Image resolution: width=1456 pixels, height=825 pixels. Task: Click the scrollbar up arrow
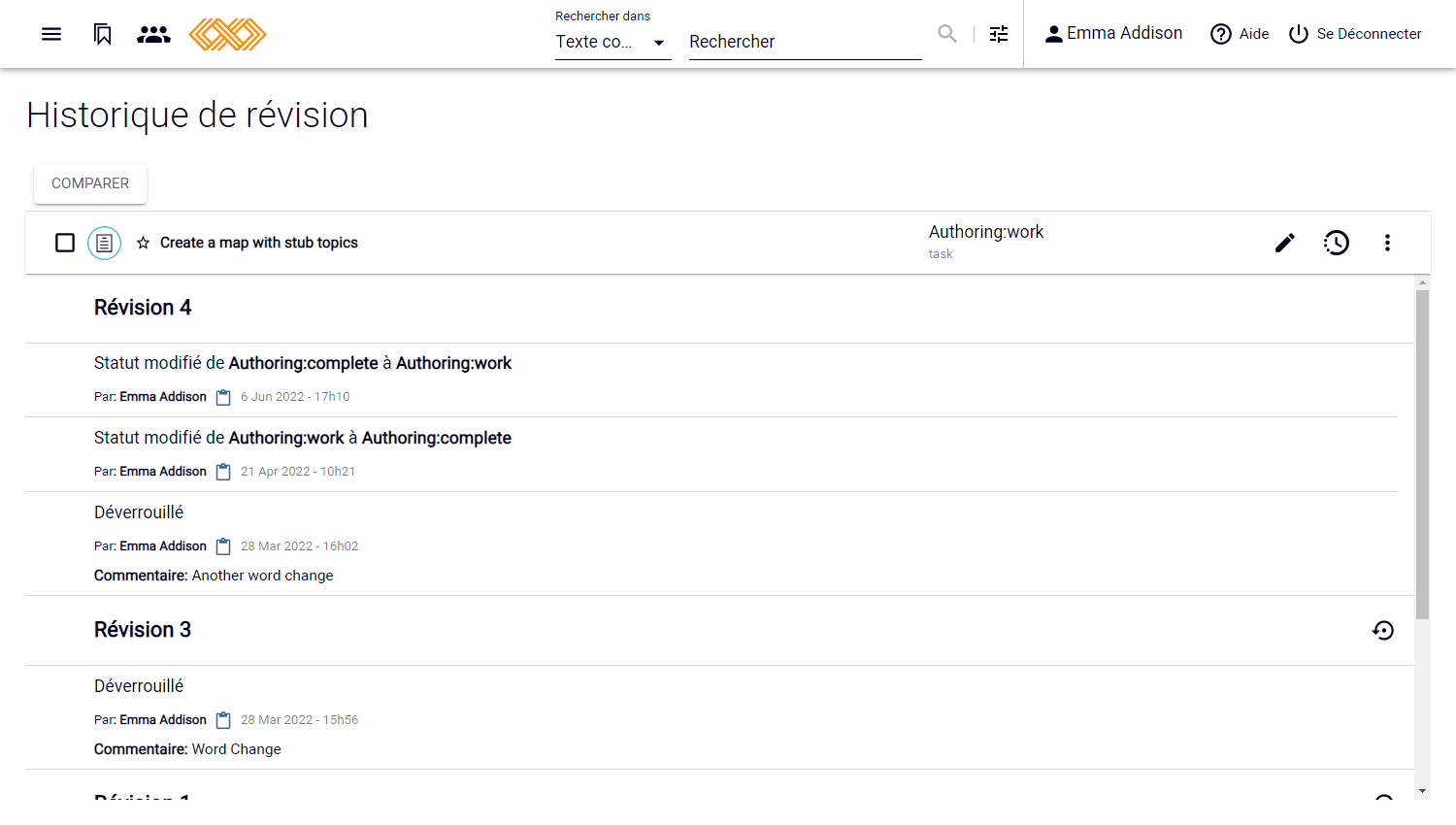pyautogui.click(x=1423, y=282)
